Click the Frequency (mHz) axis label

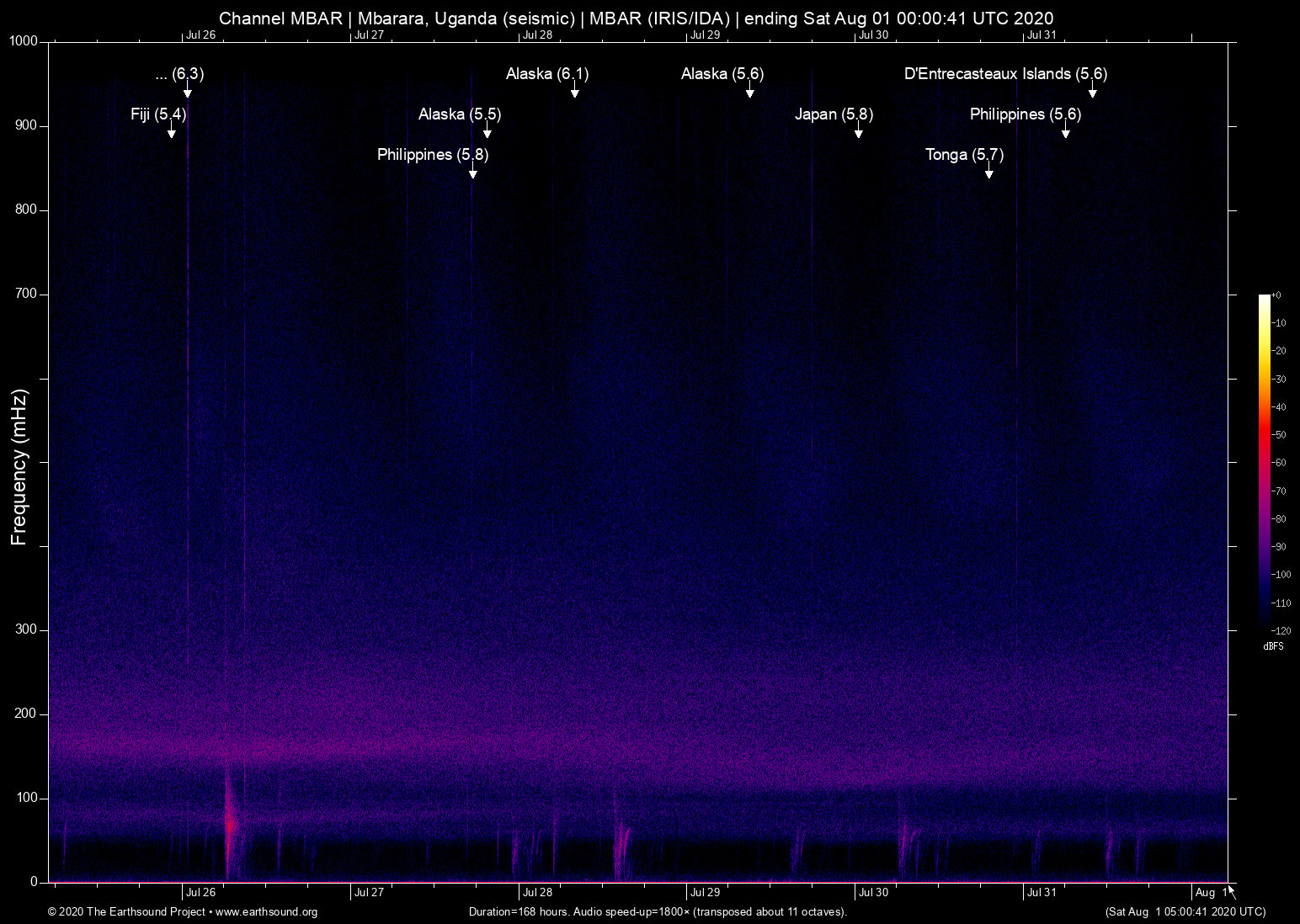(x=19, y=461)
